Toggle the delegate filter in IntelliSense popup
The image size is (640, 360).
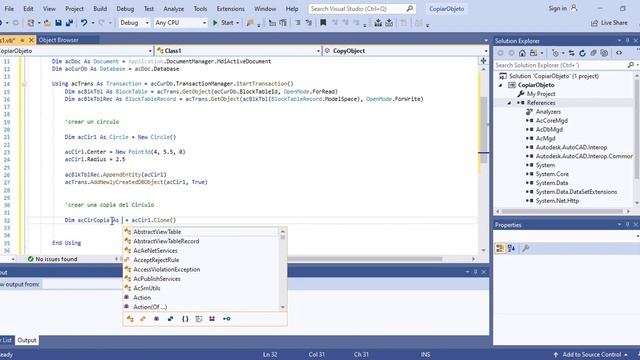coord(156,319)
